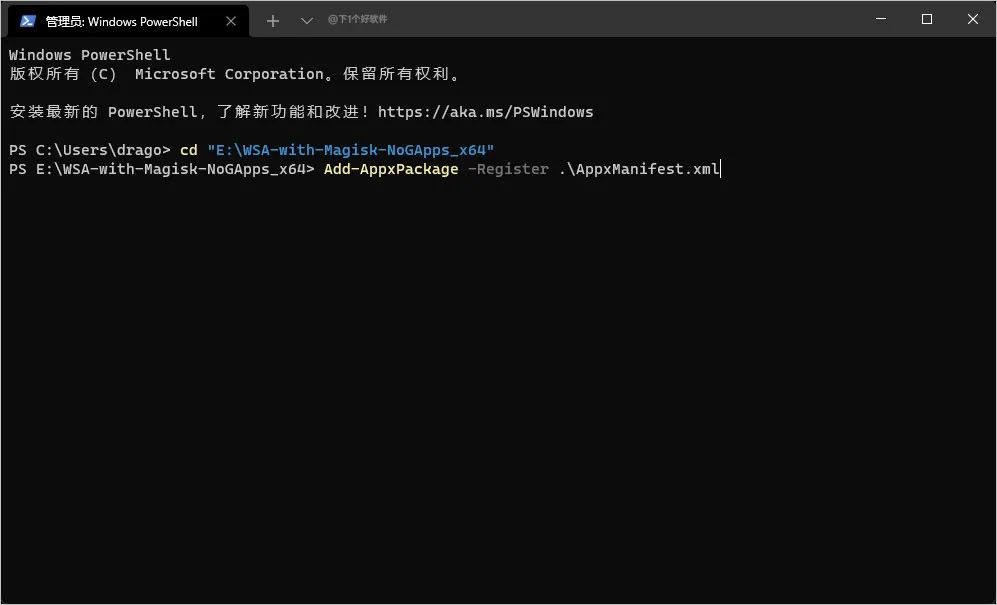Screen dimensions: 997x605
Task: Click the Add-AppxPackage command text
Action: coord(390,169)
